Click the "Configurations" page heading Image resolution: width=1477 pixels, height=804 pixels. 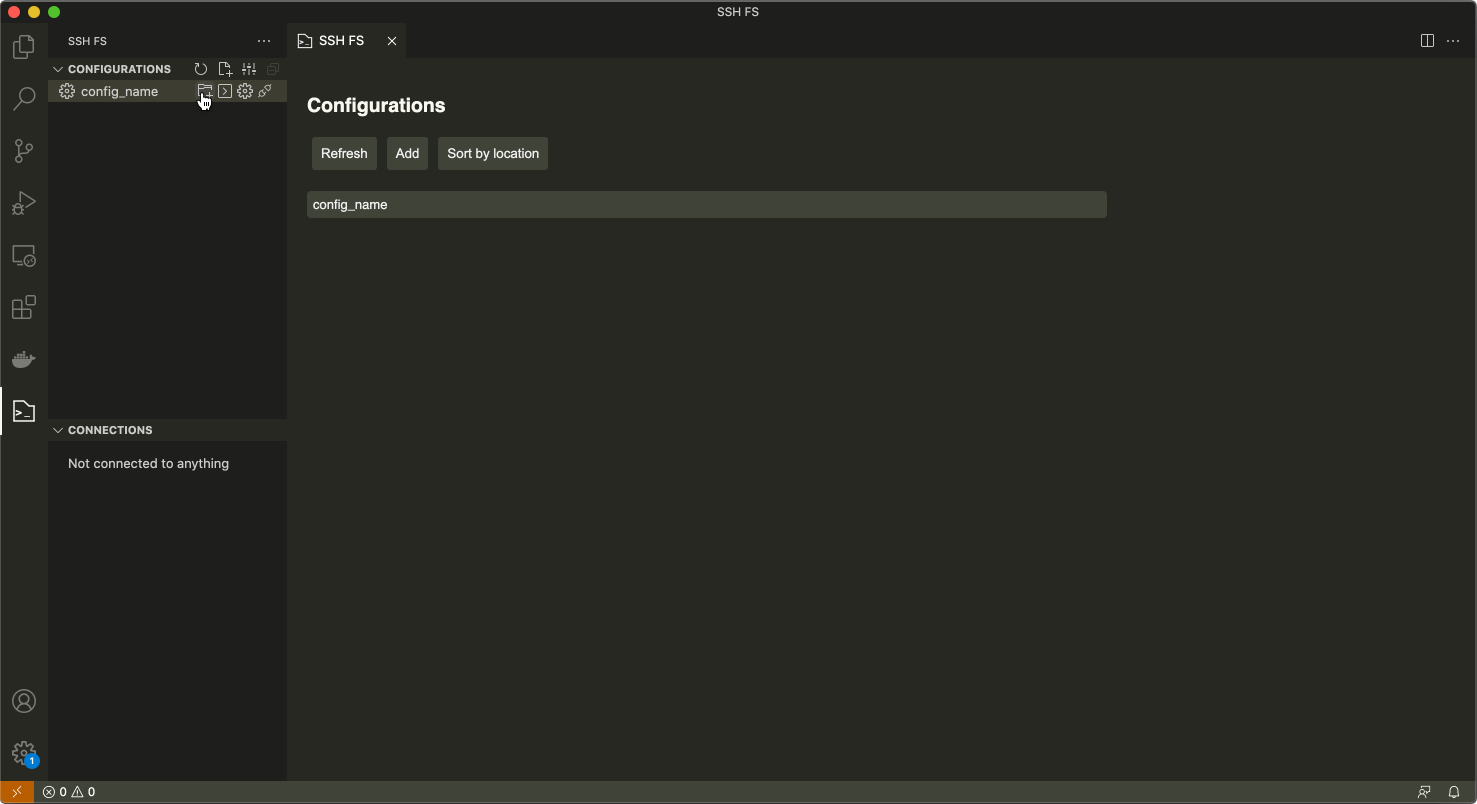click(x=376, y=105)
